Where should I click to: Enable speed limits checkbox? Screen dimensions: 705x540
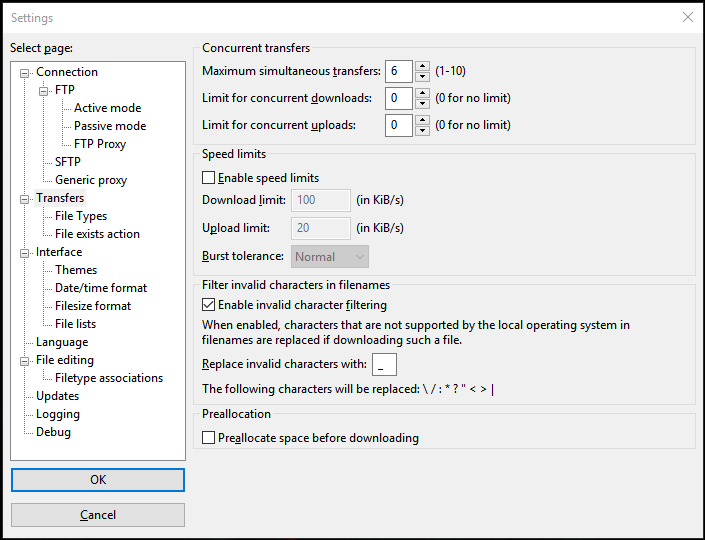click(209, 178)
